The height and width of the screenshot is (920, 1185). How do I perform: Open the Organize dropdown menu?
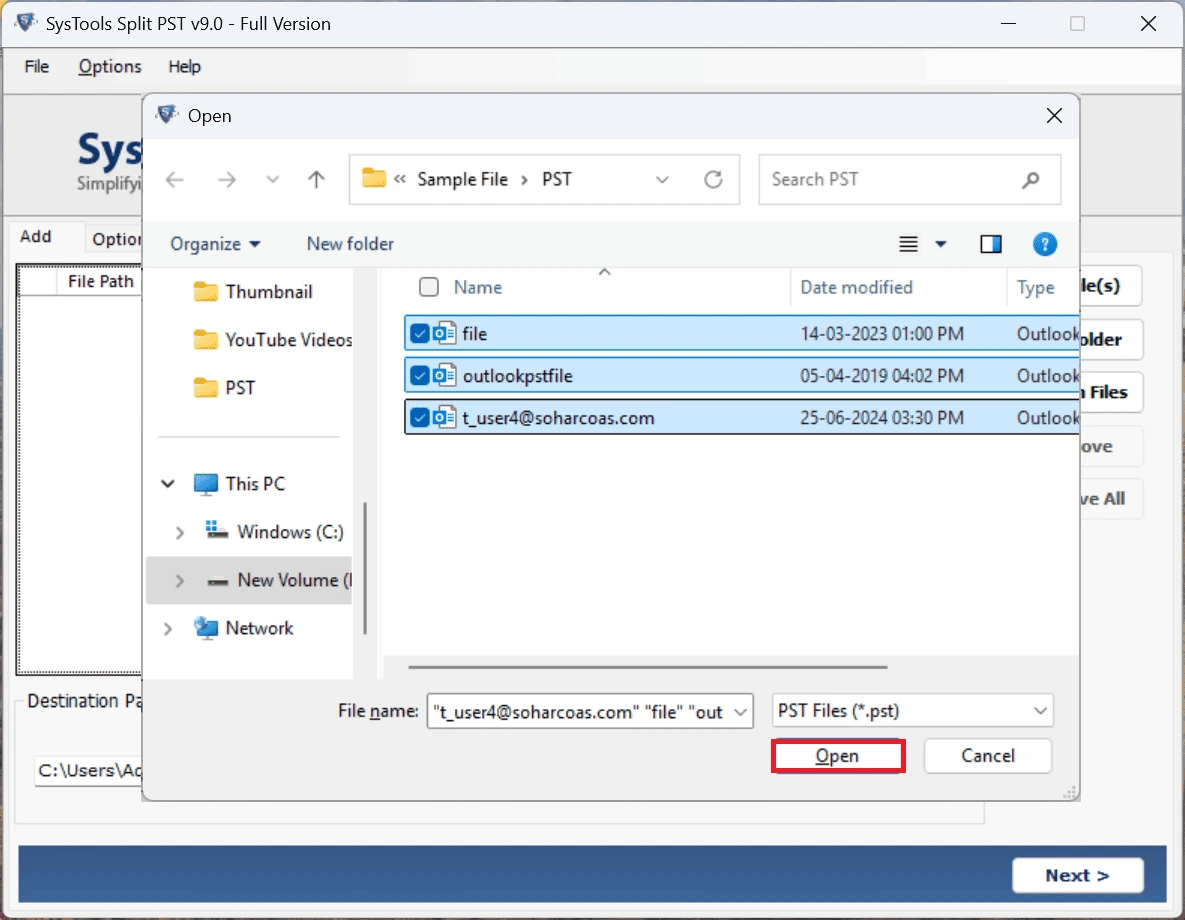coord(215,244)
